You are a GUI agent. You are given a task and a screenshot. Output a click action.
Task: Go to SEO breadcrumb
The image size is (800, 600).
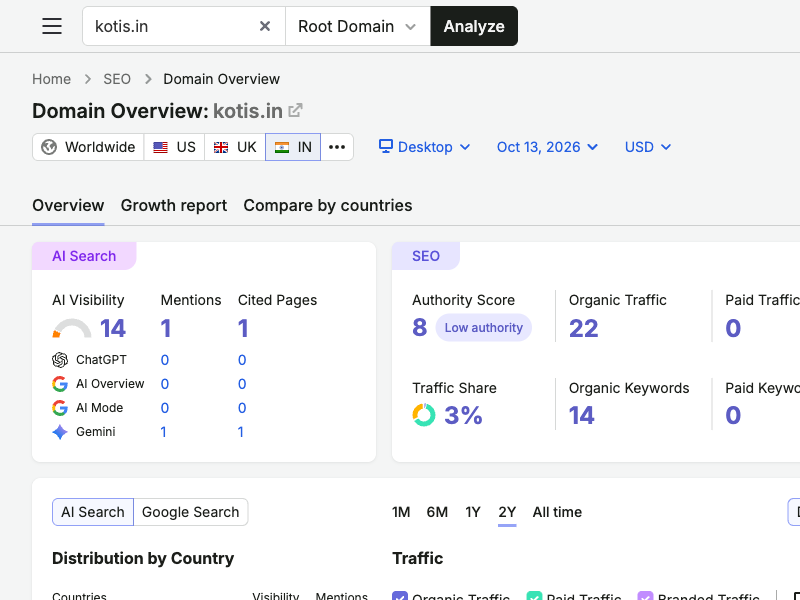(117, 79)
